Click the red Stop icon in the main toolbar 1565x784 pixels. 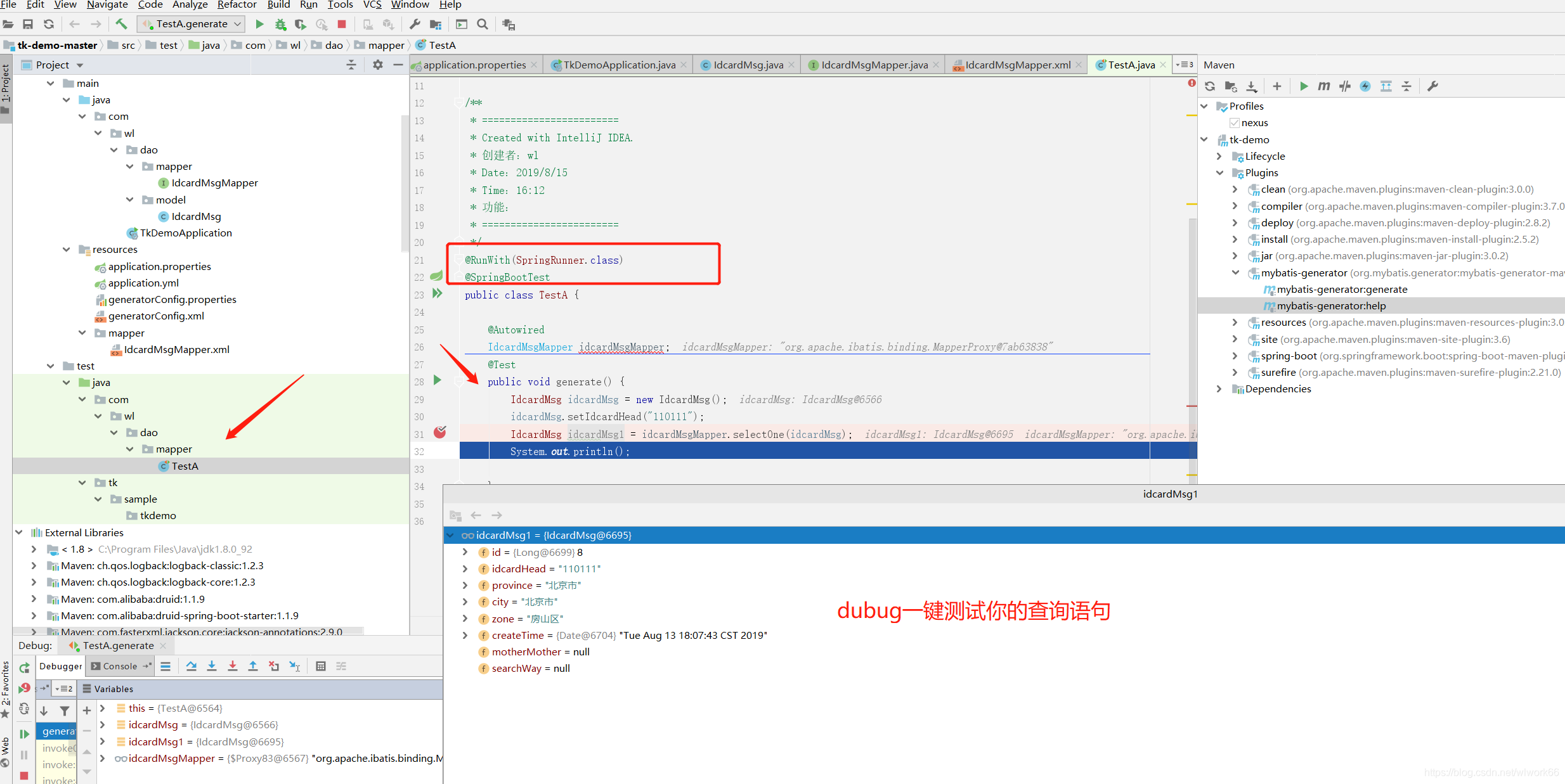pyautogui.click(x=342, y=24)
